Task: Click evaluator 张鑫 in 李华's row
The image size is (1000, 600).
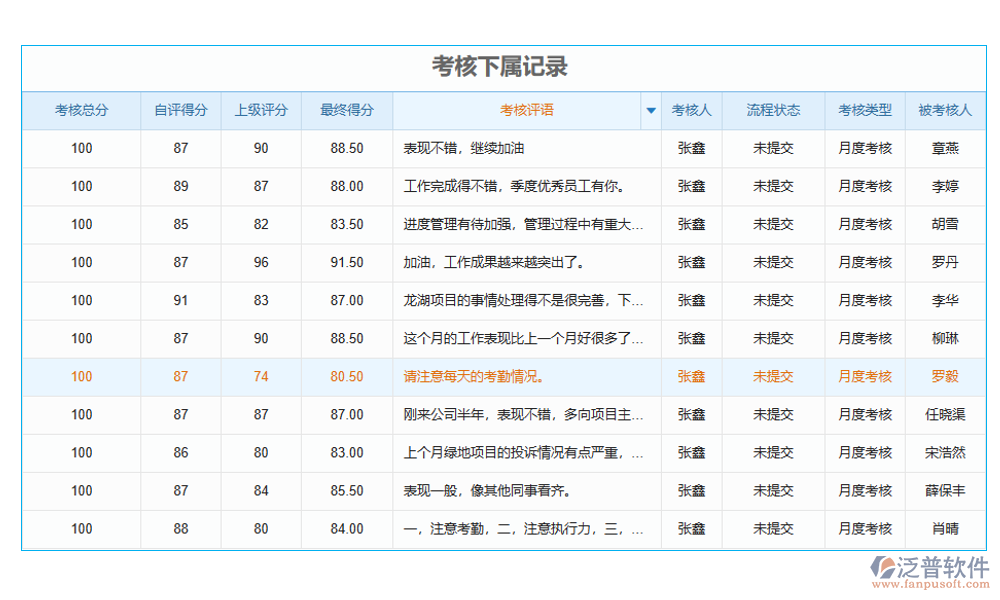Action: [x=691, y=300]
